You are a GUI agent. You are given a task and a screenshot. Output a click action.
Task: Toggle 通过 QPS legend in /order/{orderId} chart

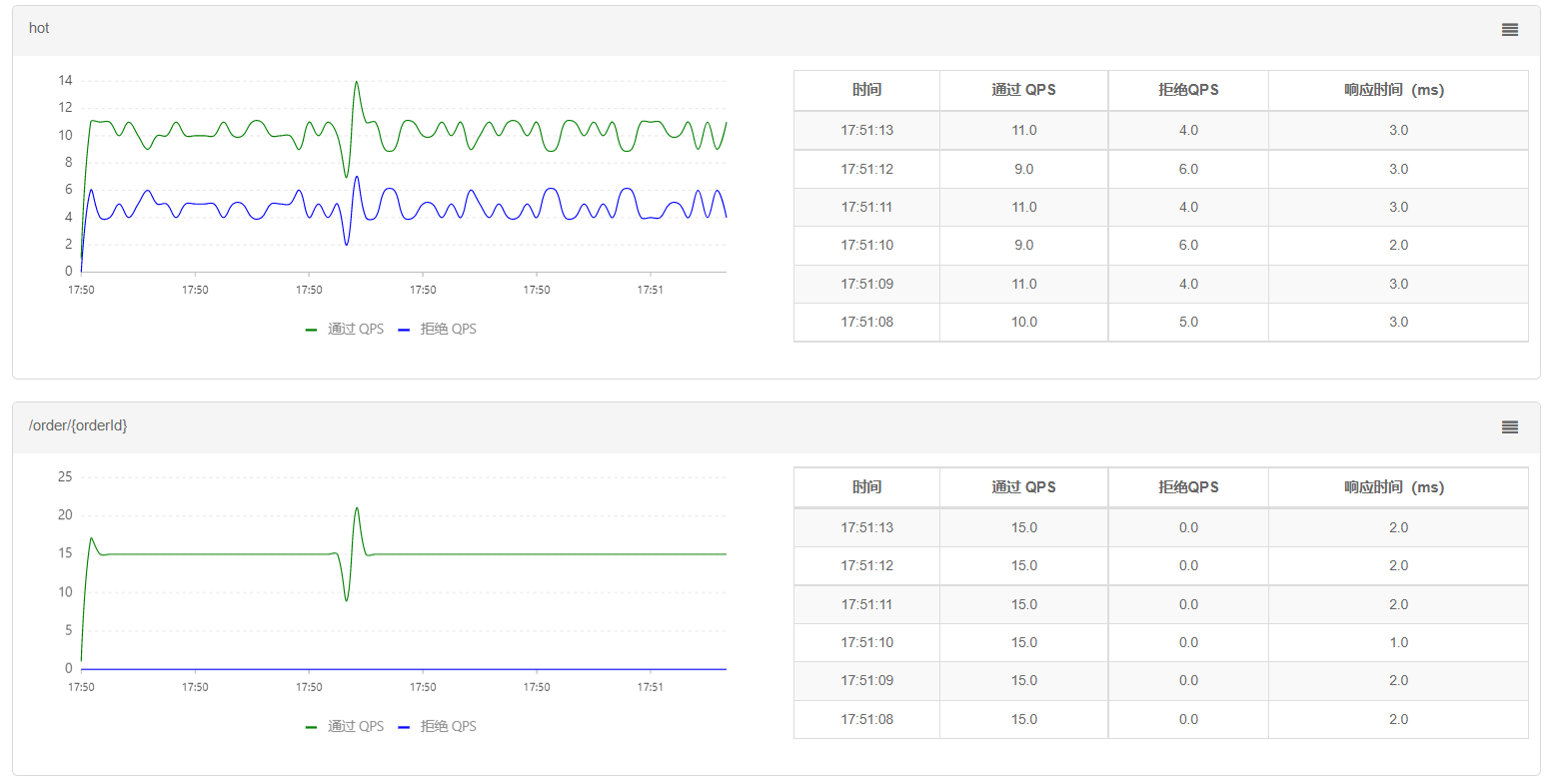[x=355, y=726]
